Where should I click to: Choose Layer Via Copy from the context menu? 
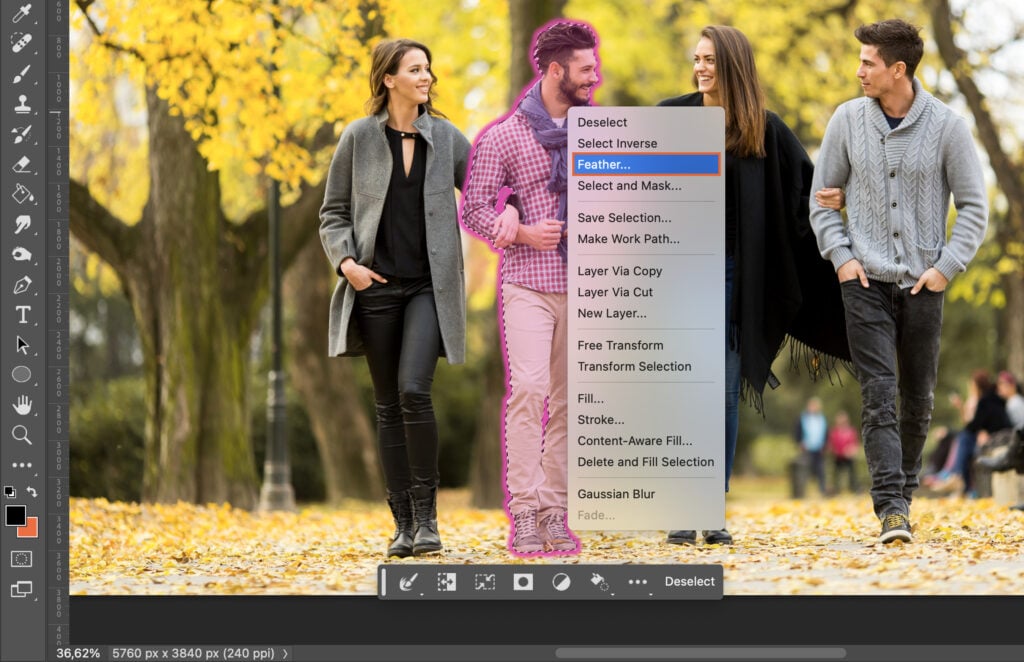tap(620, 270)
